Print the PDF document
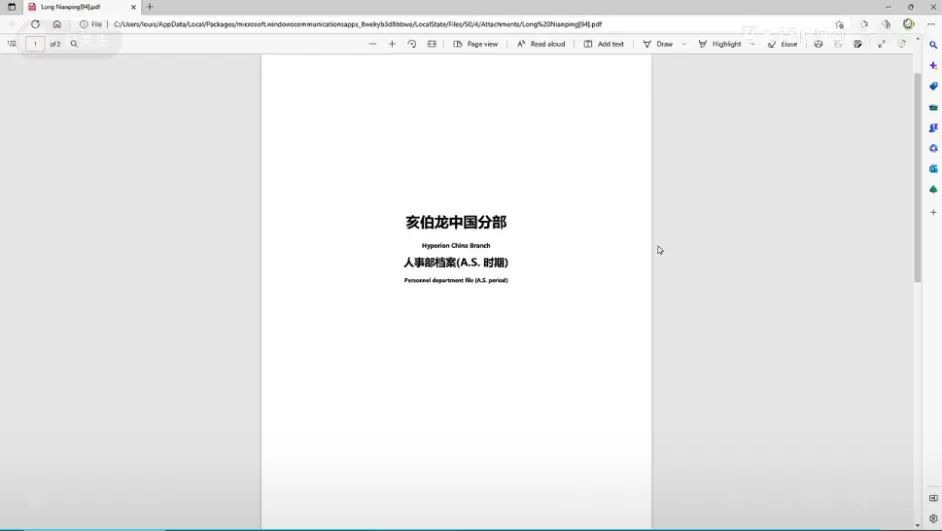Screen dimensions: 942x531 [818, 44]
